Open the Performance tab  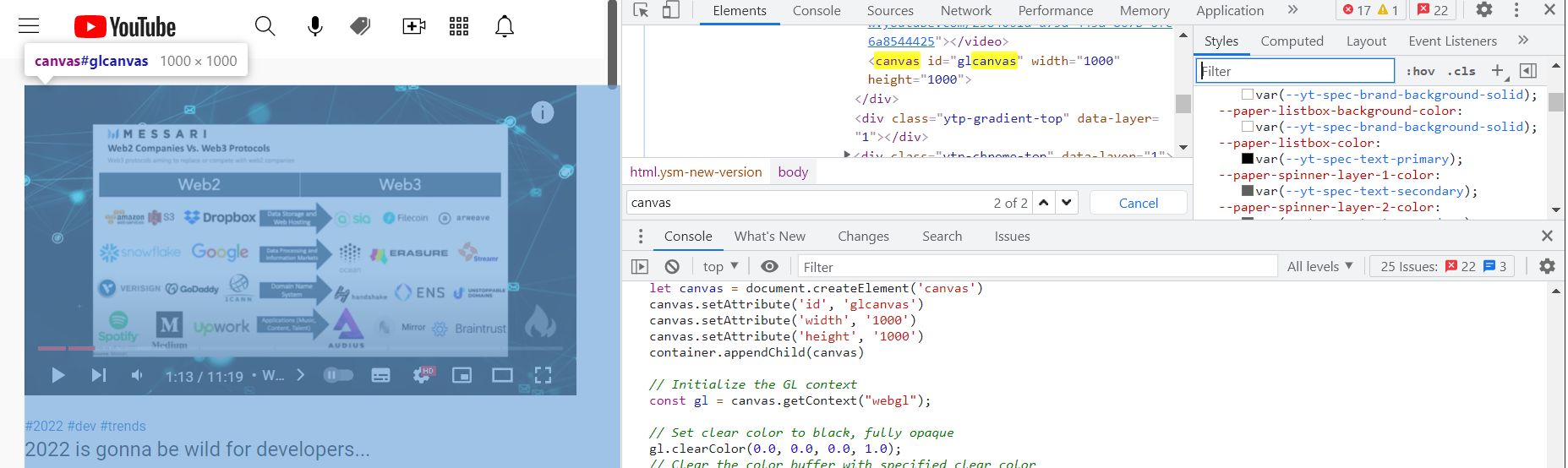(x=1056, y=10)
